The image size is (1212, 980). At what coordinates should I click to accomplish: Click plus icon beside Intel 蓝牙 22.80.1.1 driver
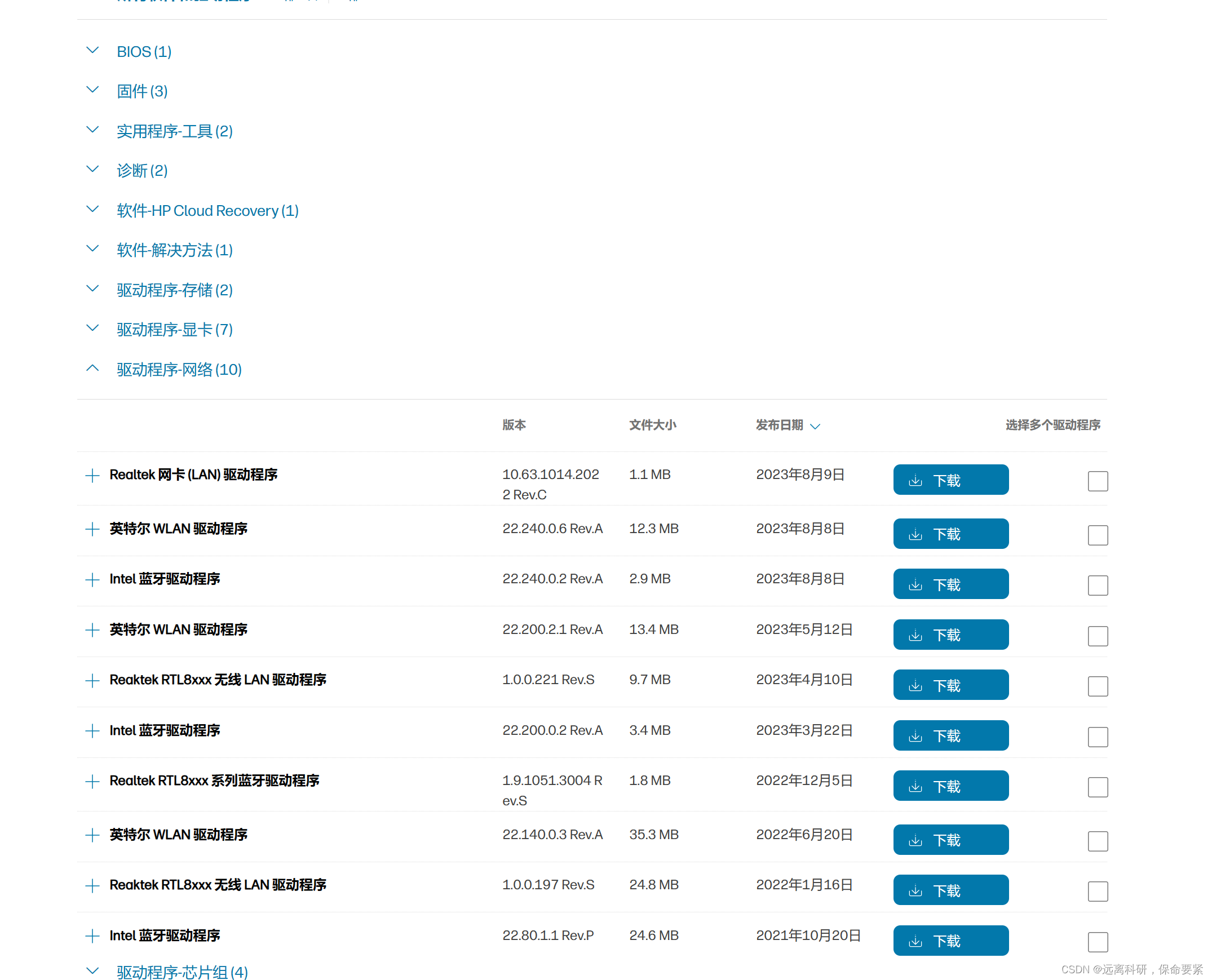point(92,936)
